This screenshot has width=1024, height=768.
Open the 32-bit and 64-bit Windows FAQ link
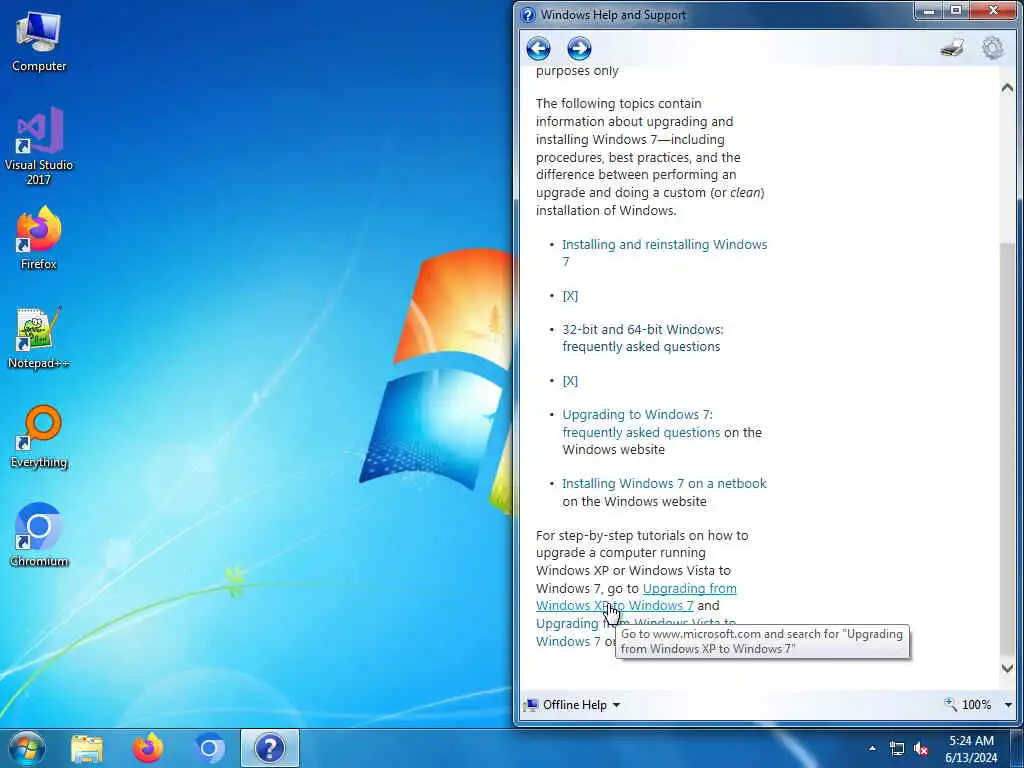pos(643,338)
